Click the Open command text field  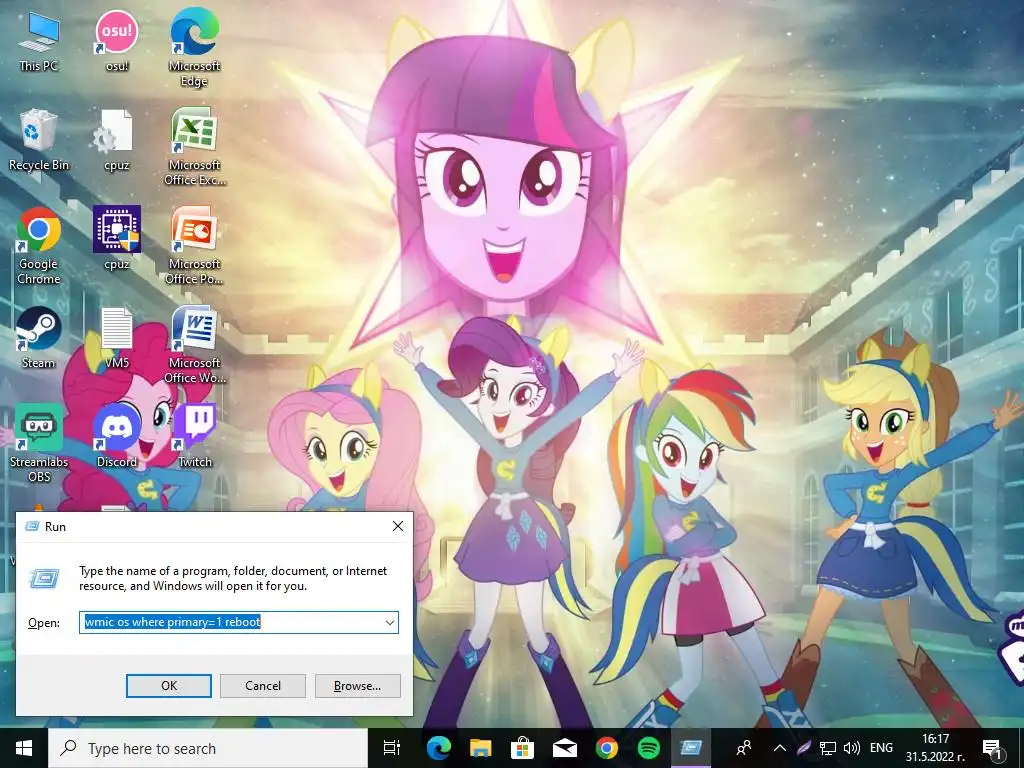pyautogui.click(x=231, y=622)
